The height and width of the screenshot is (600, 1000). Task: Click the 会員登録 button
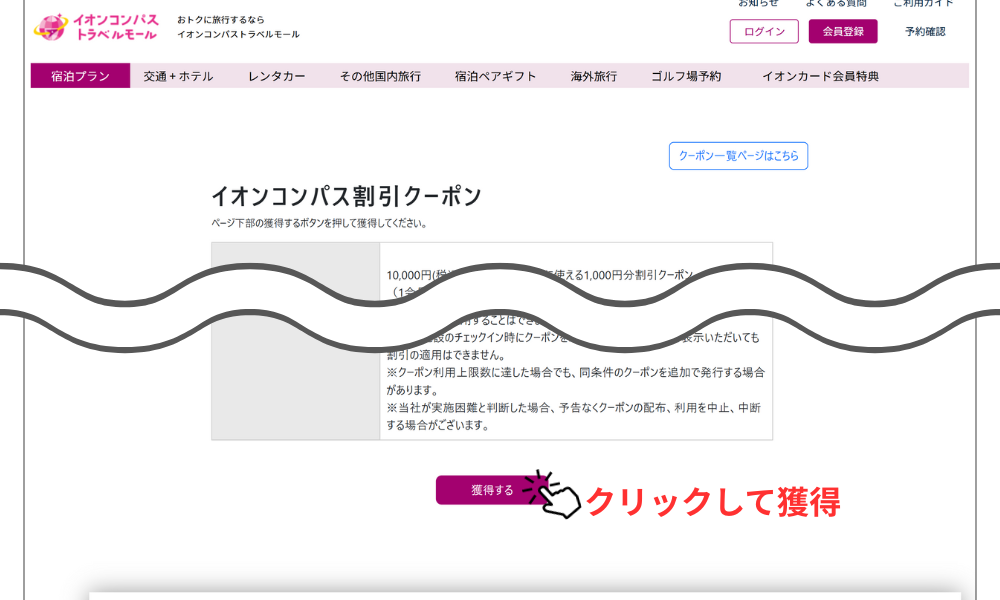(x=843, y=31)
